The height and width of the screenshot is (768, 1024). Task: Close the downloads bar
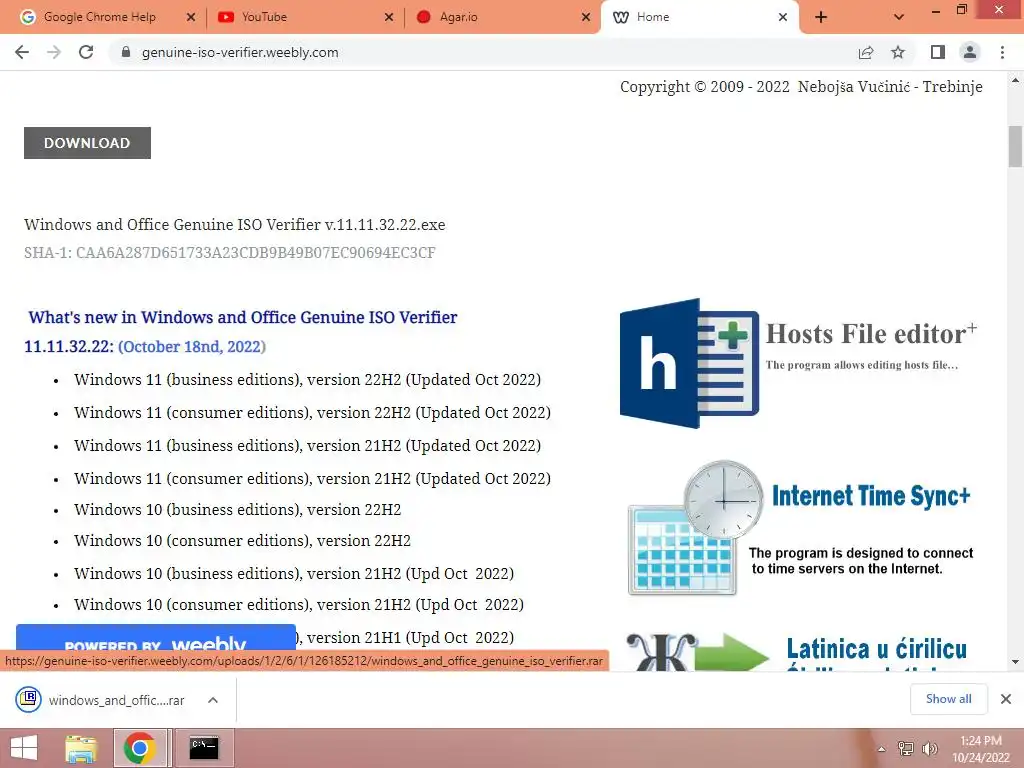coord(1006,699)
